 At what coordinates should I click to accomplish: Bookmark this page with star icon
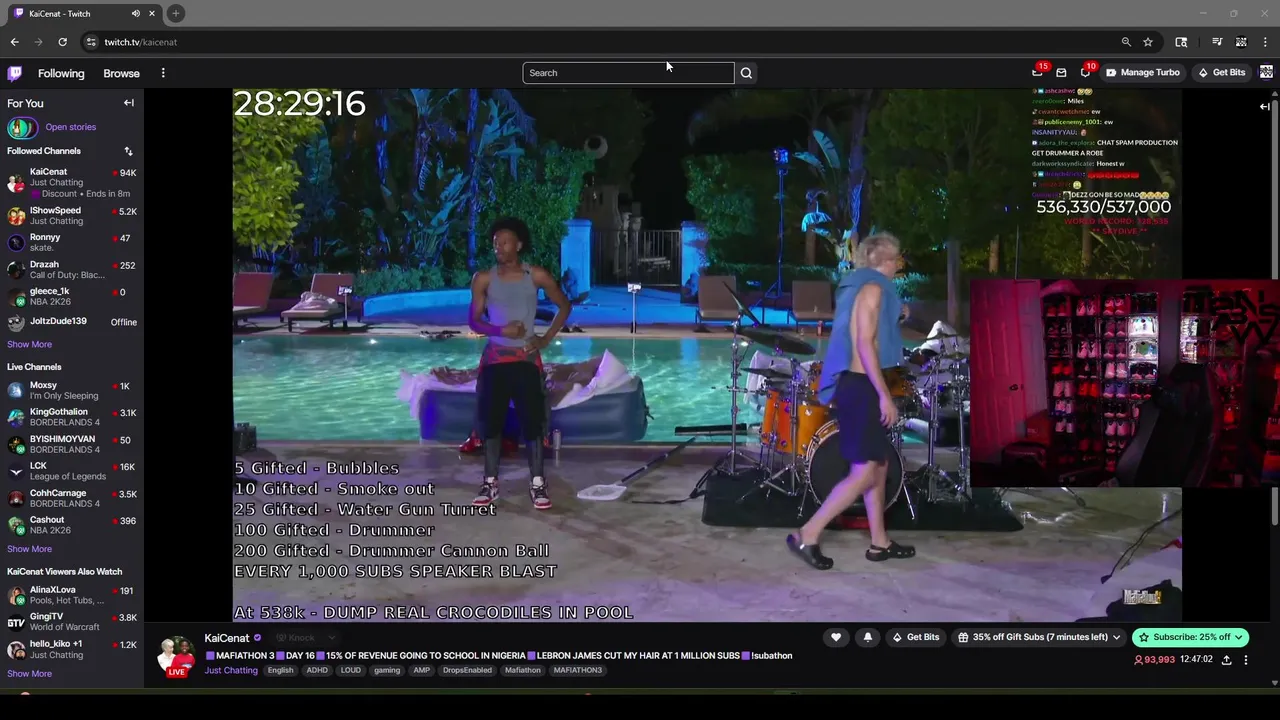coord(1148,42)
